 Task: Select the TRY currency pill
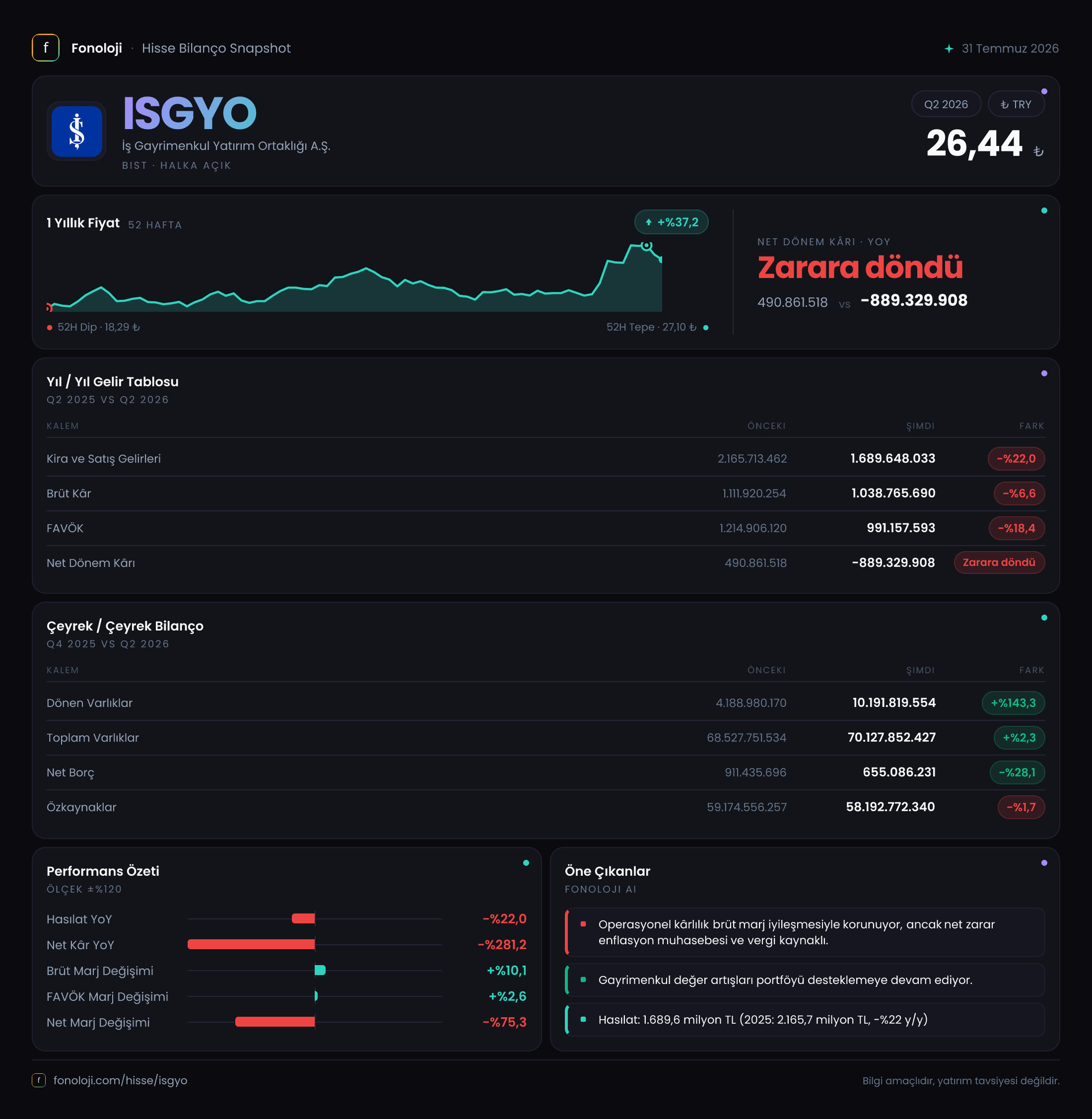pos(1016,104)
